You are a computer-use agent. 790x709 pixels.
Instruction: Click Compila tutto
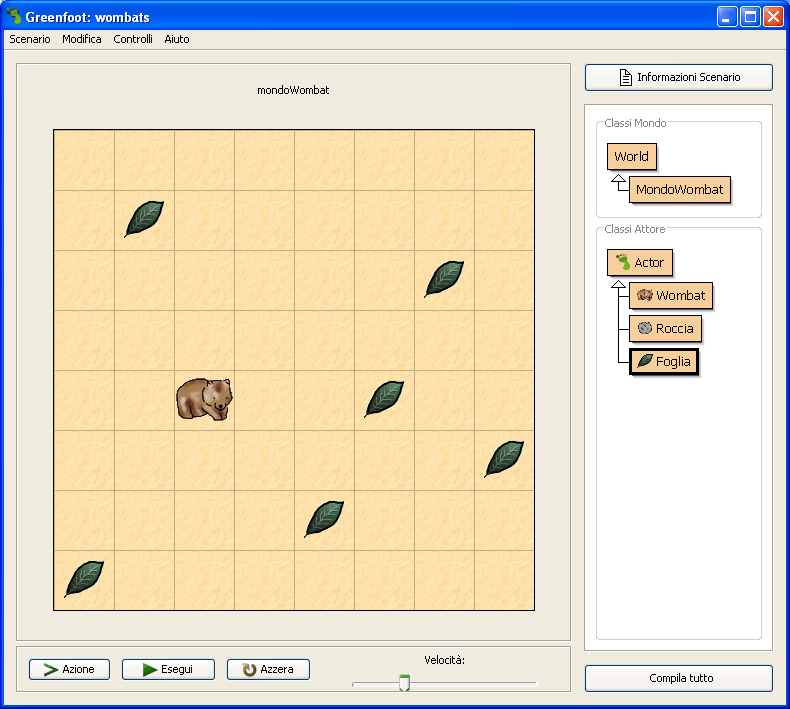[679, 678]
